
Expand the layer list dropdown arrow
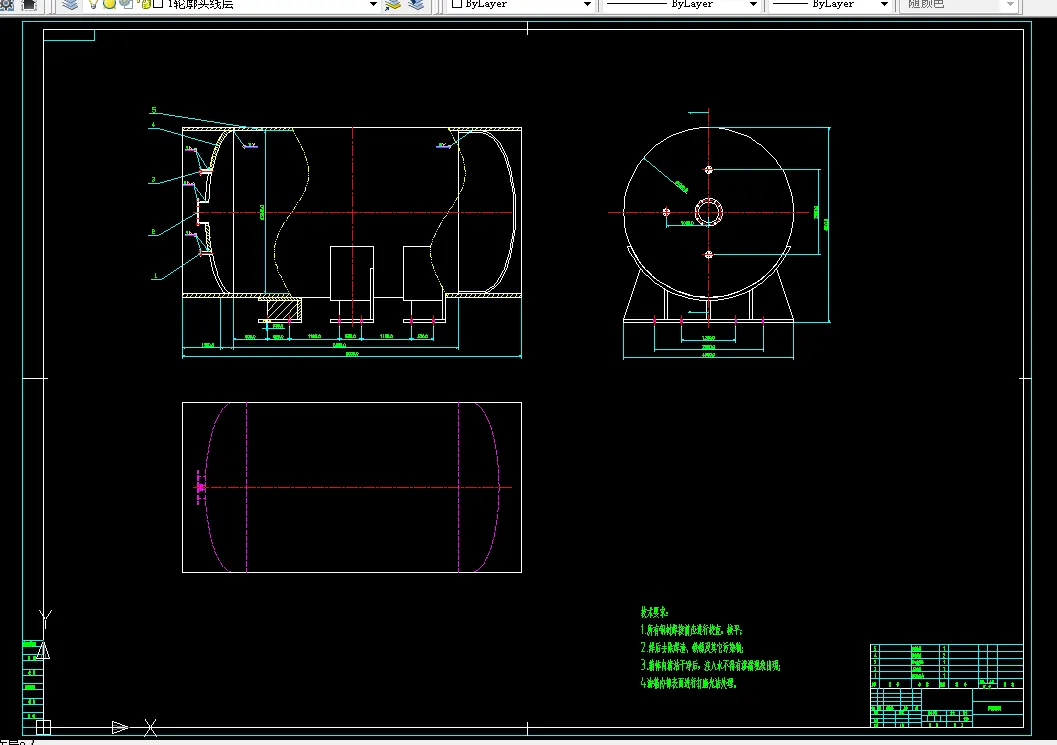coord(373,4)
